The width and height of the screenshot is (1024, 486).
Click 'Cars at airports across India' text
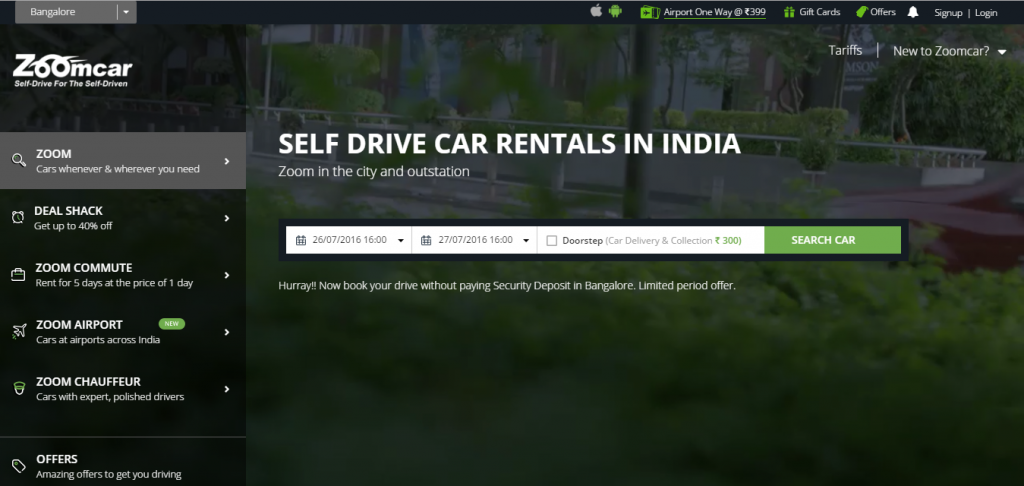(98, 340)
